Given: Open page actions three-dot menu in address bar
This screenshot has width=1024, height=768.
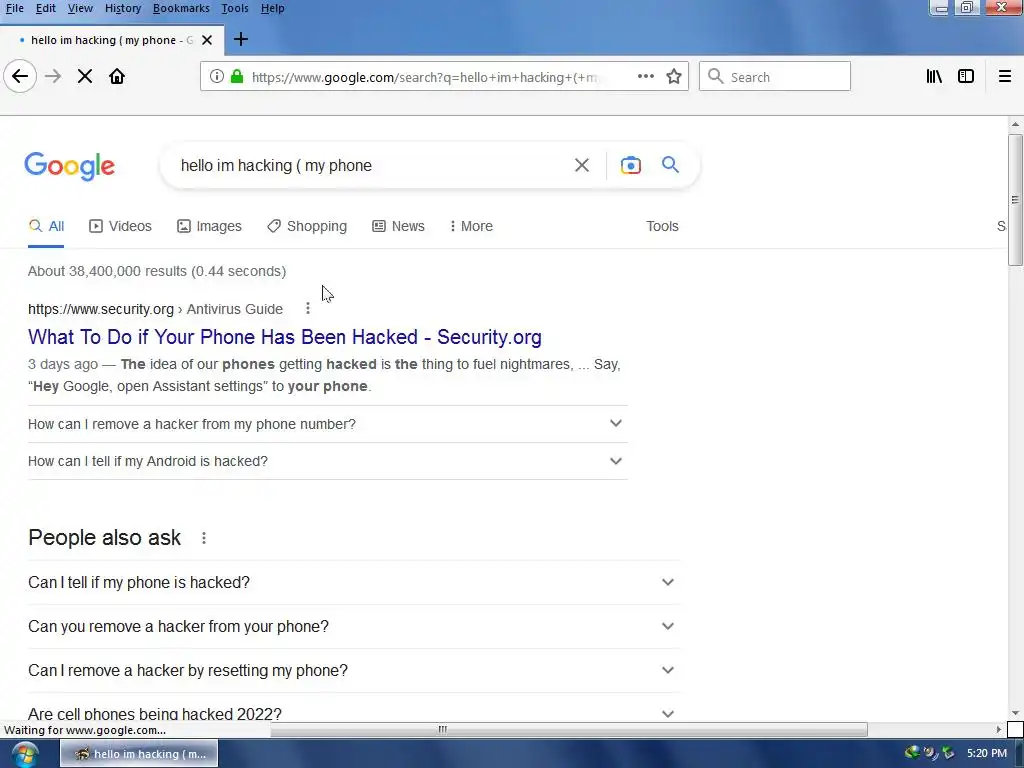Looking at the screenshot, I should 646,76.
